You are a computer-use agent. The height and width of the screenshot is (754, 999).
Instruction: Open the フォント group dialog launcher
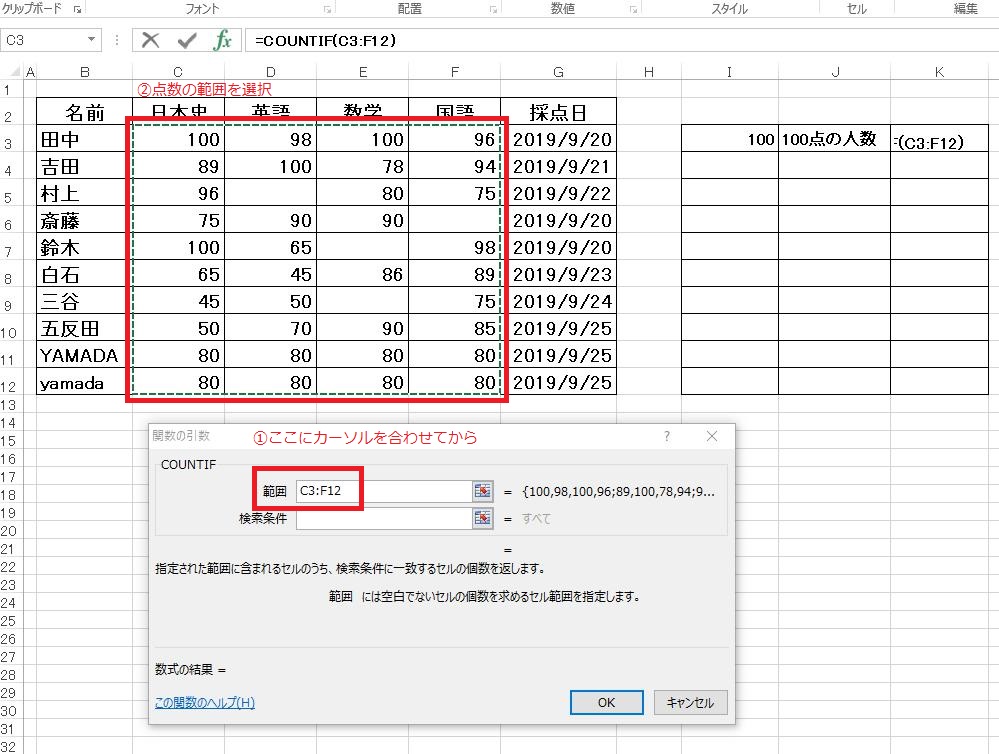click(x=327, y=9)
